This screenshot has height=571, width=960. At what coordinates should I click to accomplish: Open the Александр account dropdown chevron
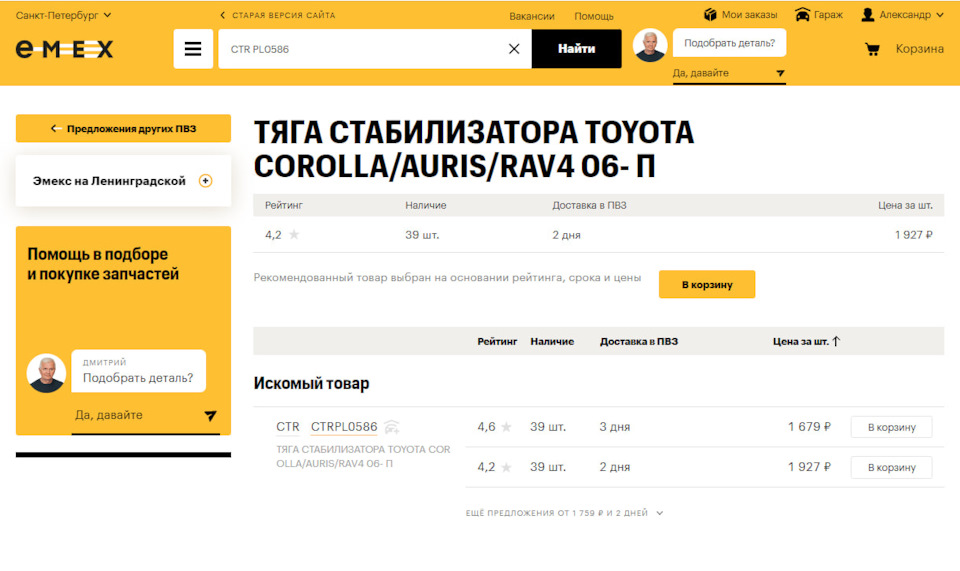(x=940, y=15)
